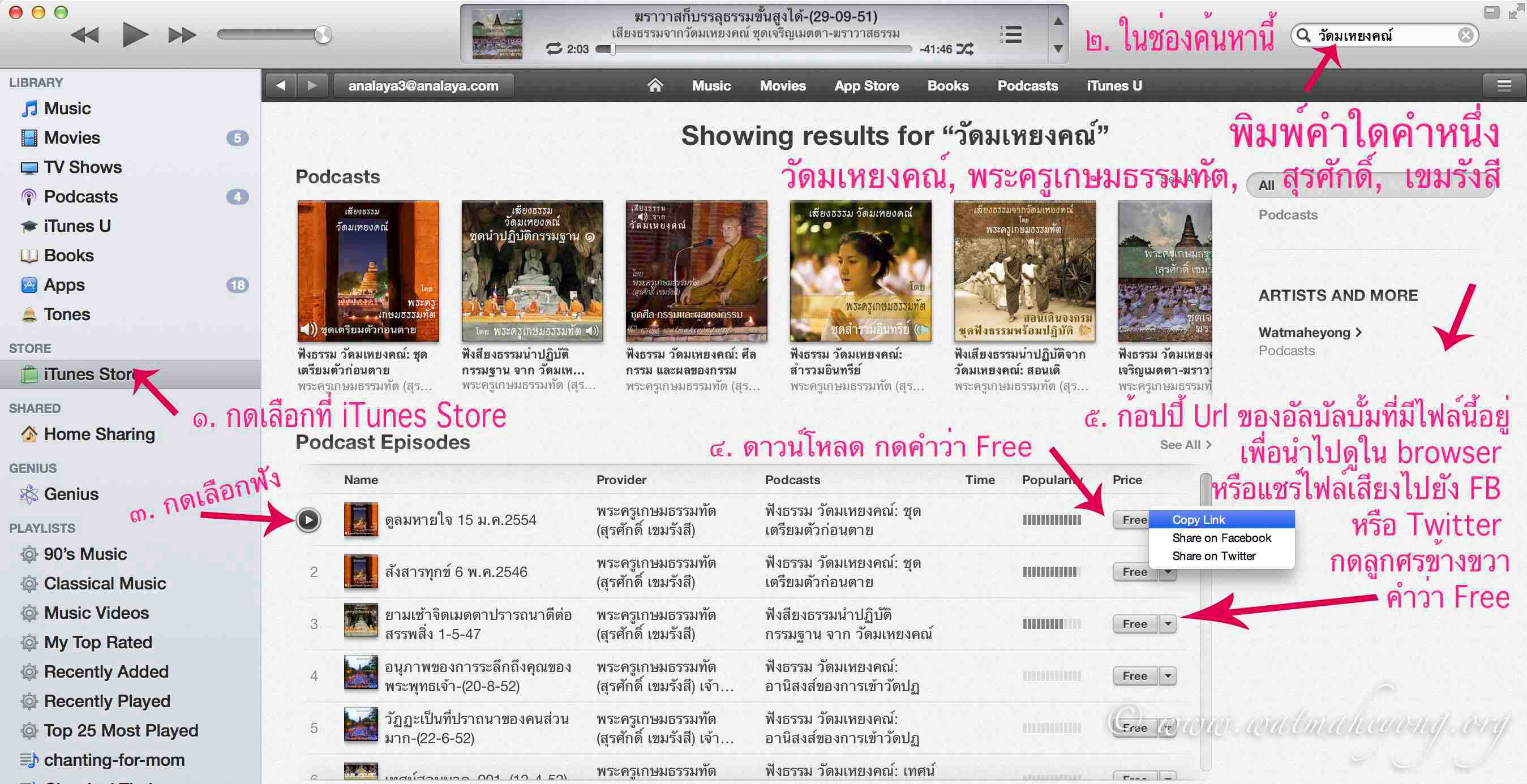The height and width of the screenshot is (784, 1527).
Task: Open the store list menu icon at right
Action: click(1503, 86)
